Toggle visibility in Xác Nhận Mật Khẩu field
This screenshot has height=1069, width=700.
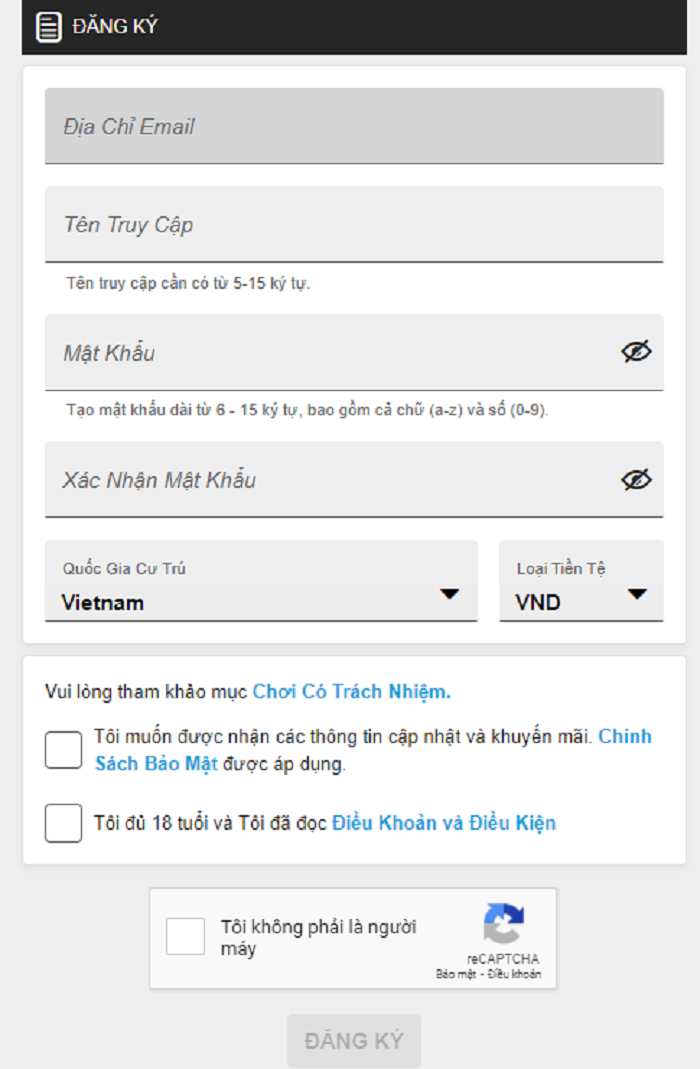pyautogui.click(x=636, y=479)
